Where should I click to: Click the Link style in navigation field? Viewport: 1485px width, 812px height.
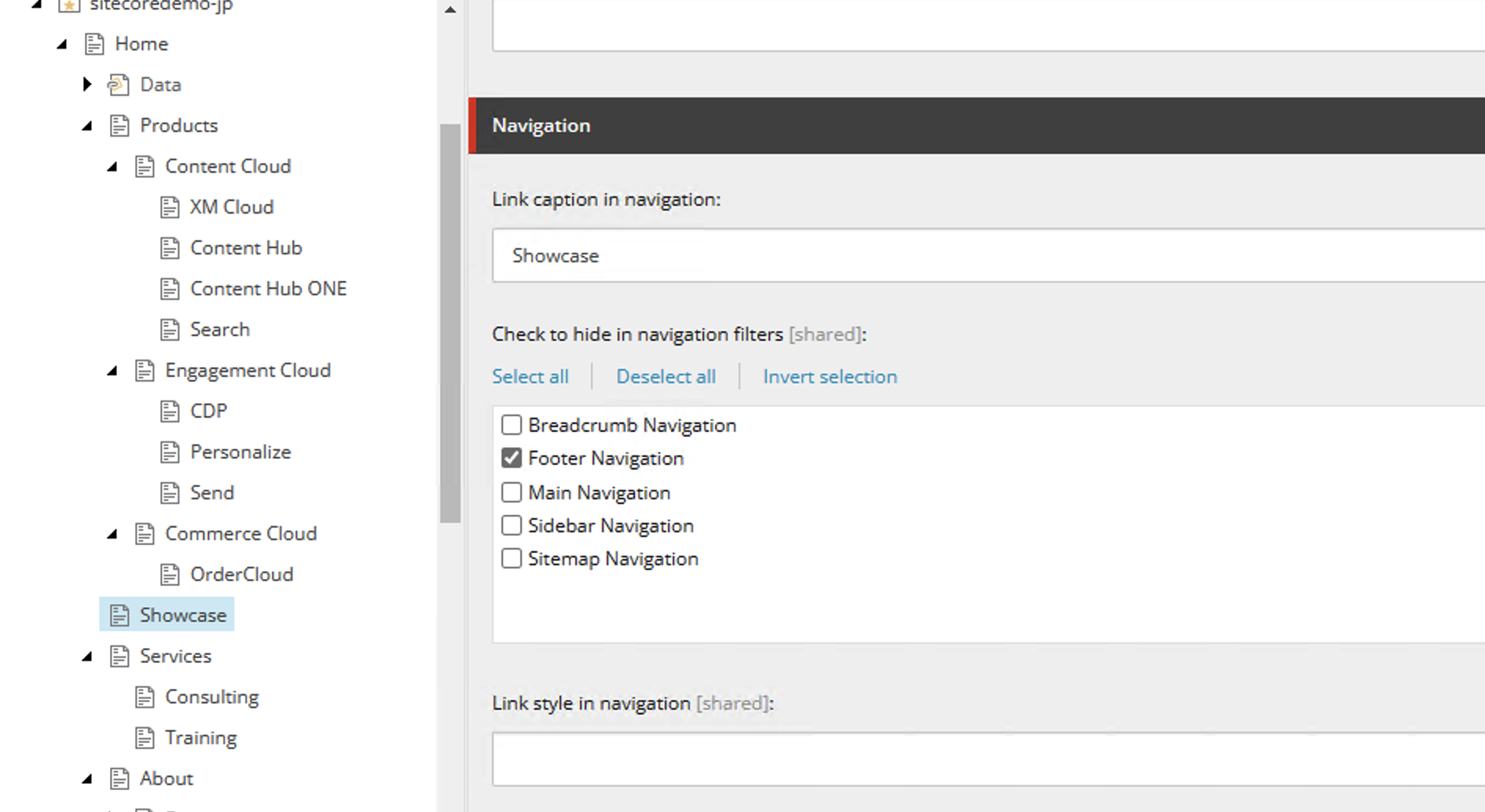tap(988, 759)
